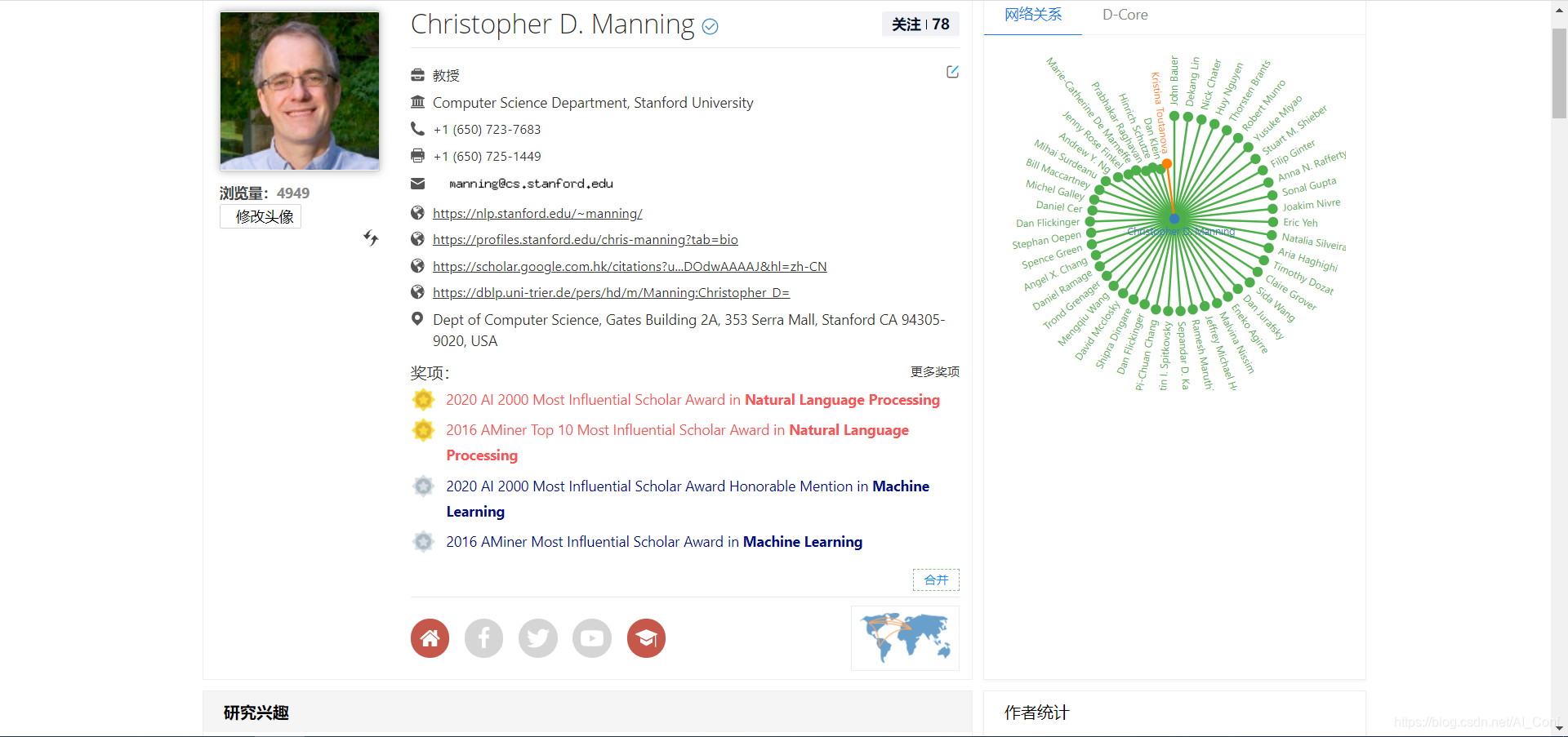Click the silver medal for 2020 Honorable Mention
This screenshot has width=1568, height=737.
(423, 486)
